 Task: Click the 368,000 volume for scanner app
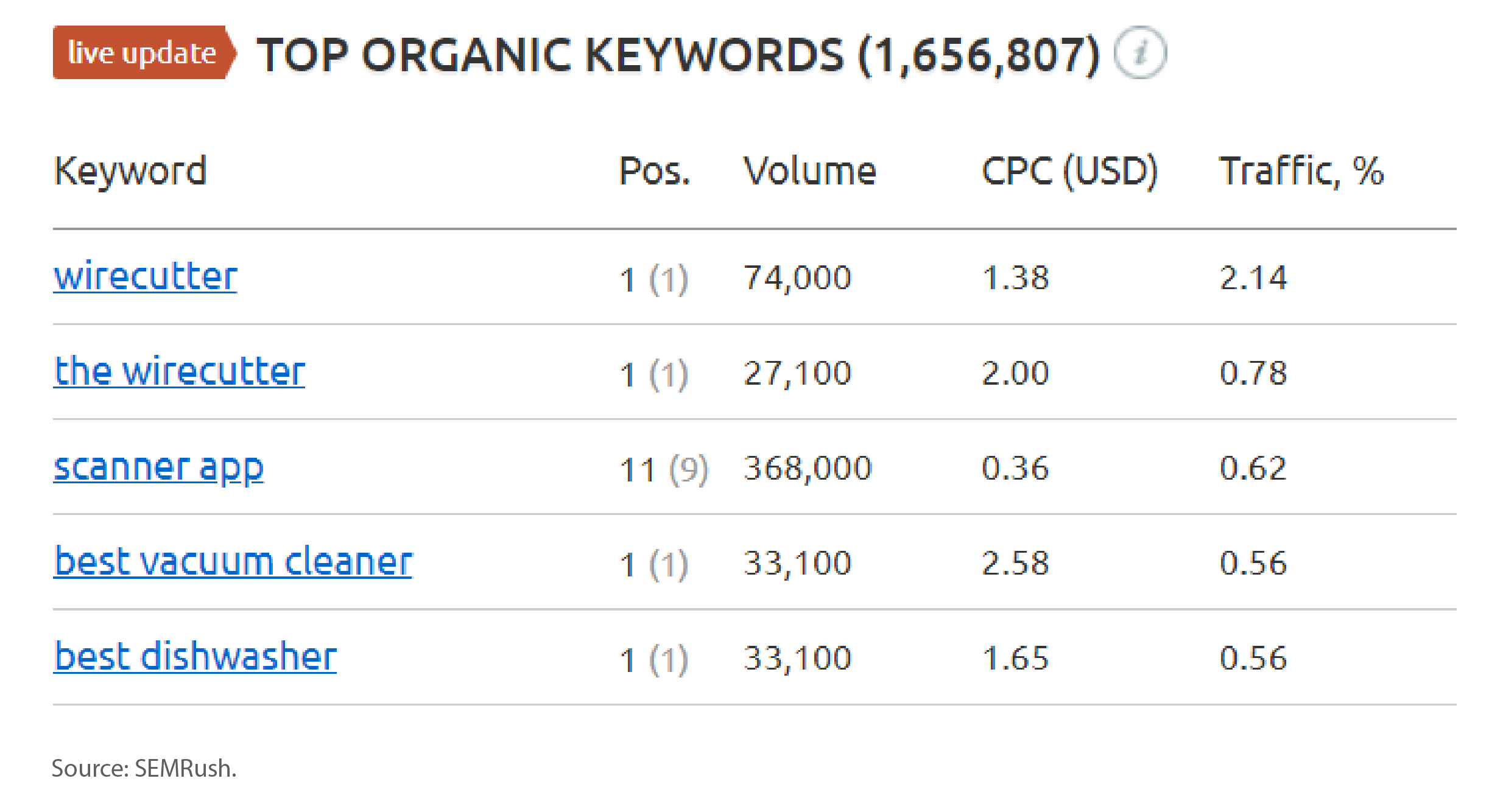pyautogui.click(x=808, y=468)
